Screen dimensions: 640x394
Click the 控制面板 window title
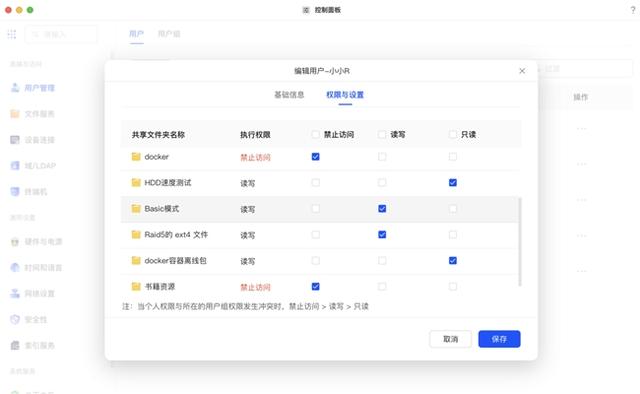(327, 10)
